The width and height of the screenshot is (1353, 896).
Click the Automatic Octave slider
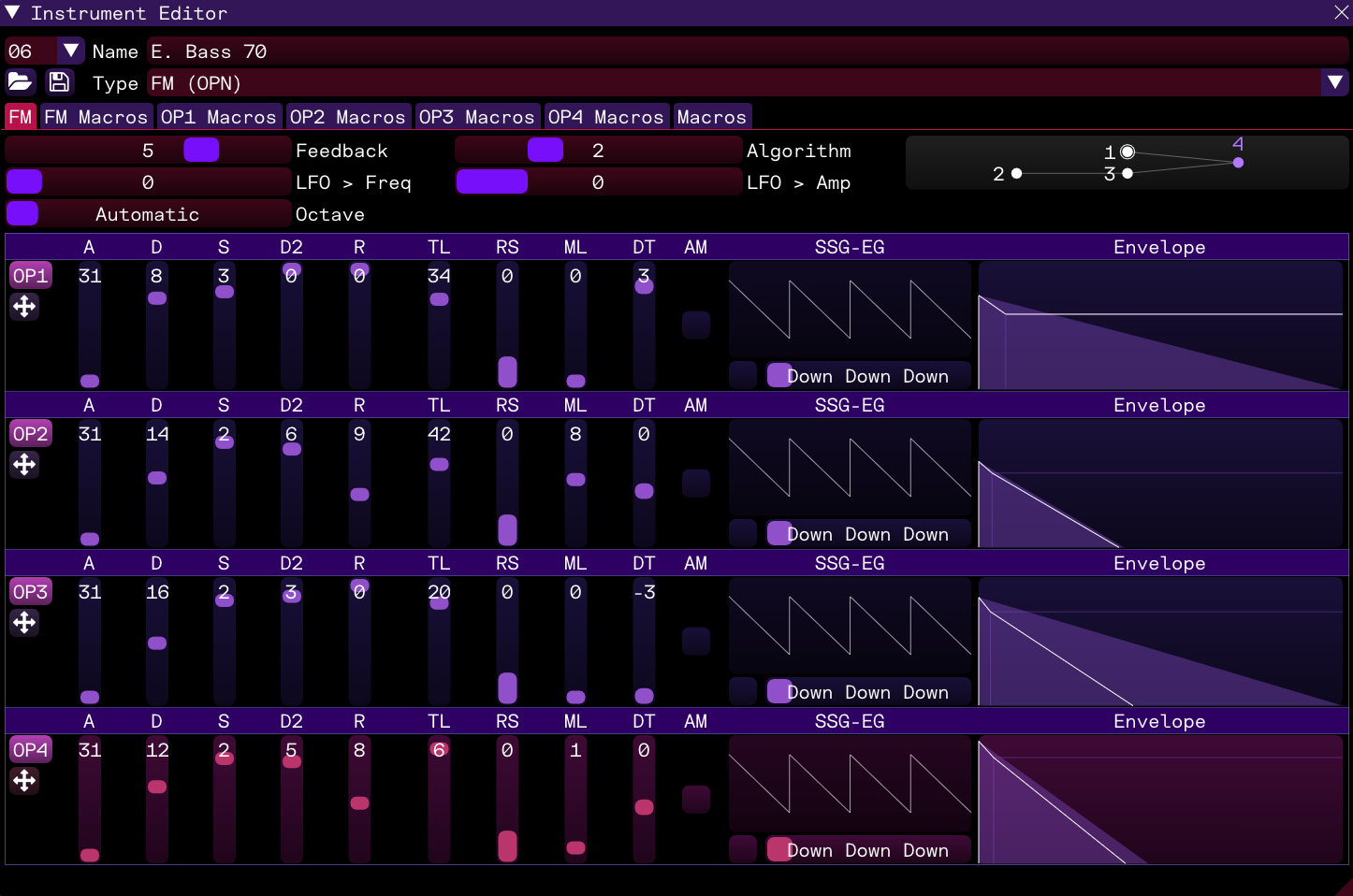pyautogui.click(x=148, y=213)
